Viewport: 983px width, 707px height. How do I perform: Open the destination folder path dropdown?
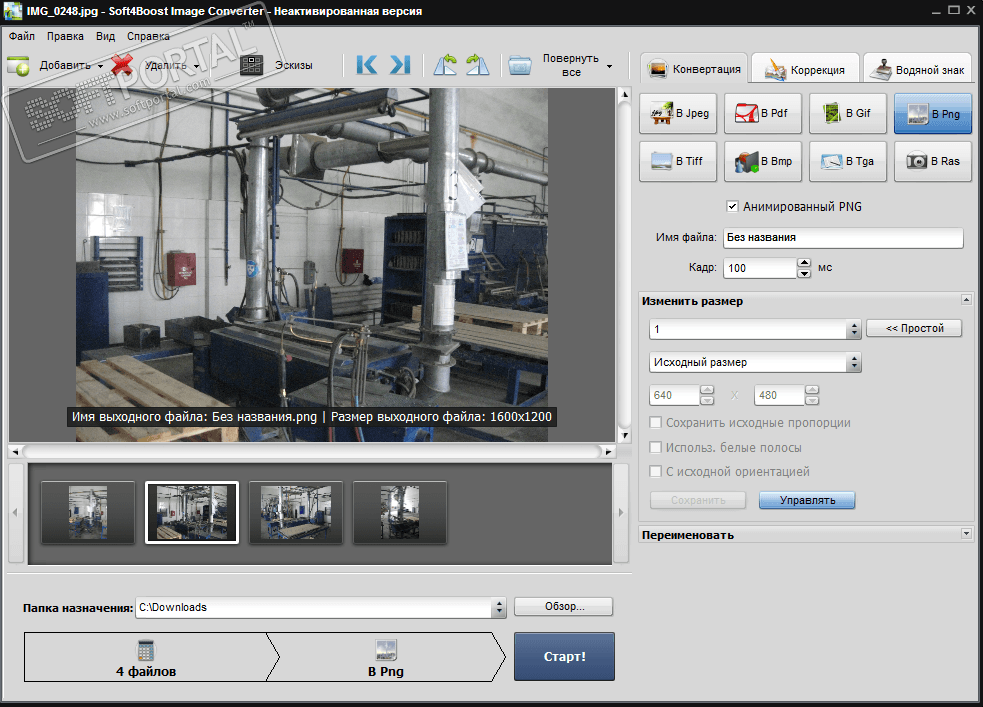click(499, 607)
